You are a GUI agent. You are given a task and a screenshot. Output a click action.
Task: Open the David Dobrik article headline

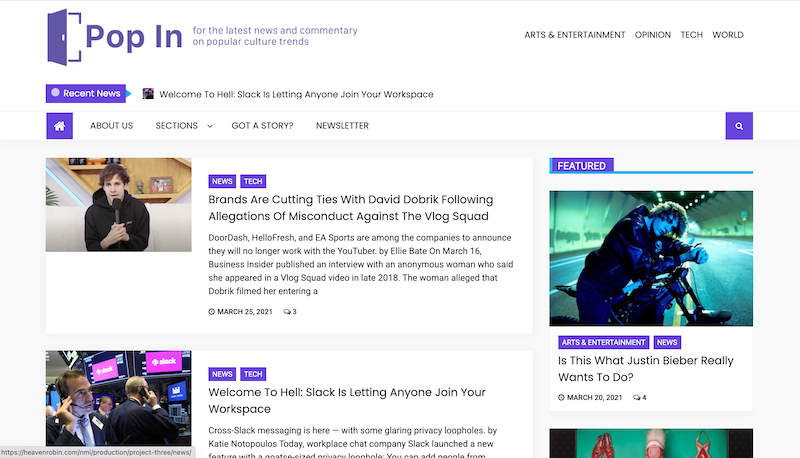pyautogui.click(x=351, y=208)
